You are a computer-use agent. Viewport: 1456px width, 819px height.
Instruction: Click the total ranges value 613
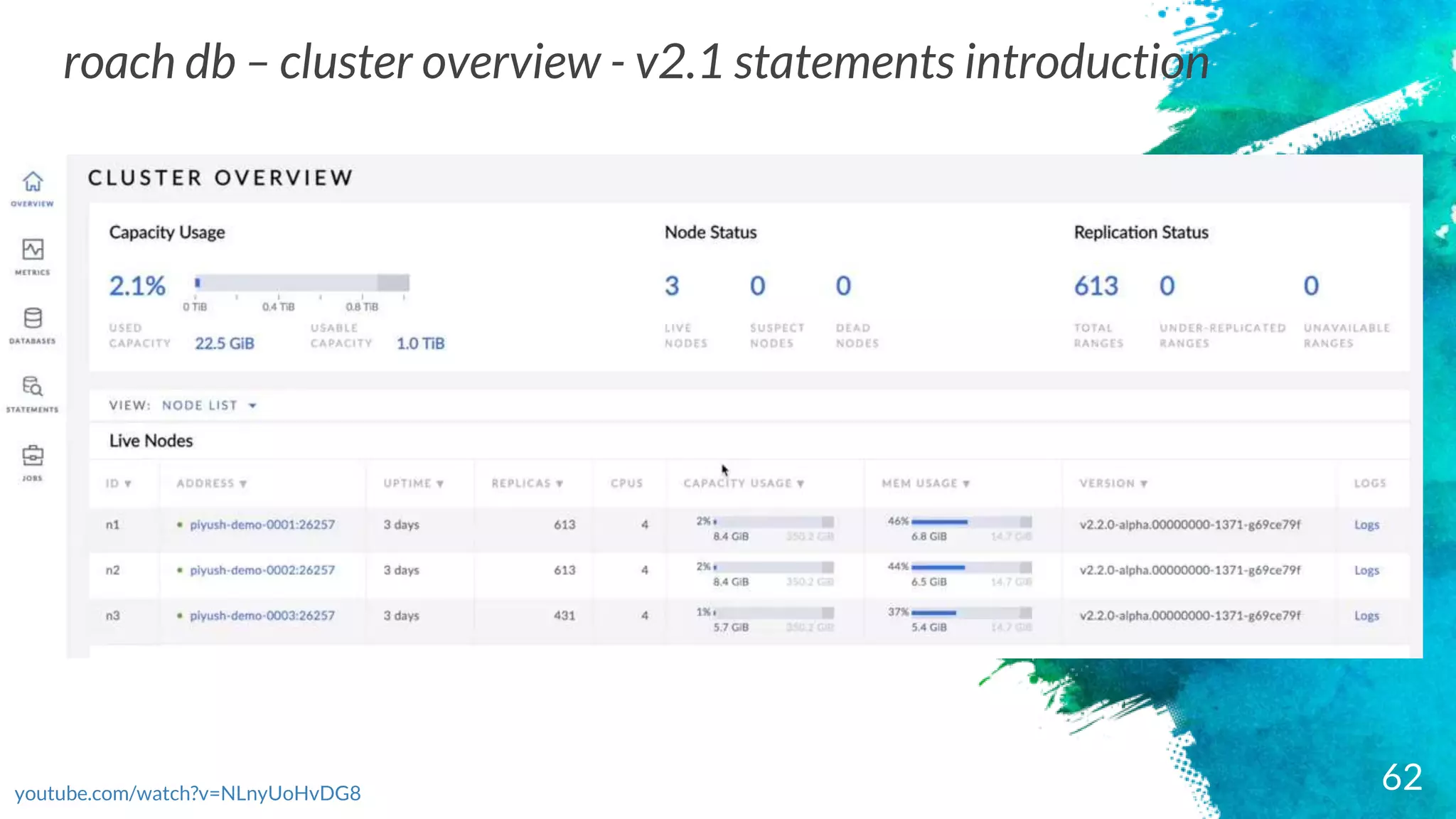1096,286
